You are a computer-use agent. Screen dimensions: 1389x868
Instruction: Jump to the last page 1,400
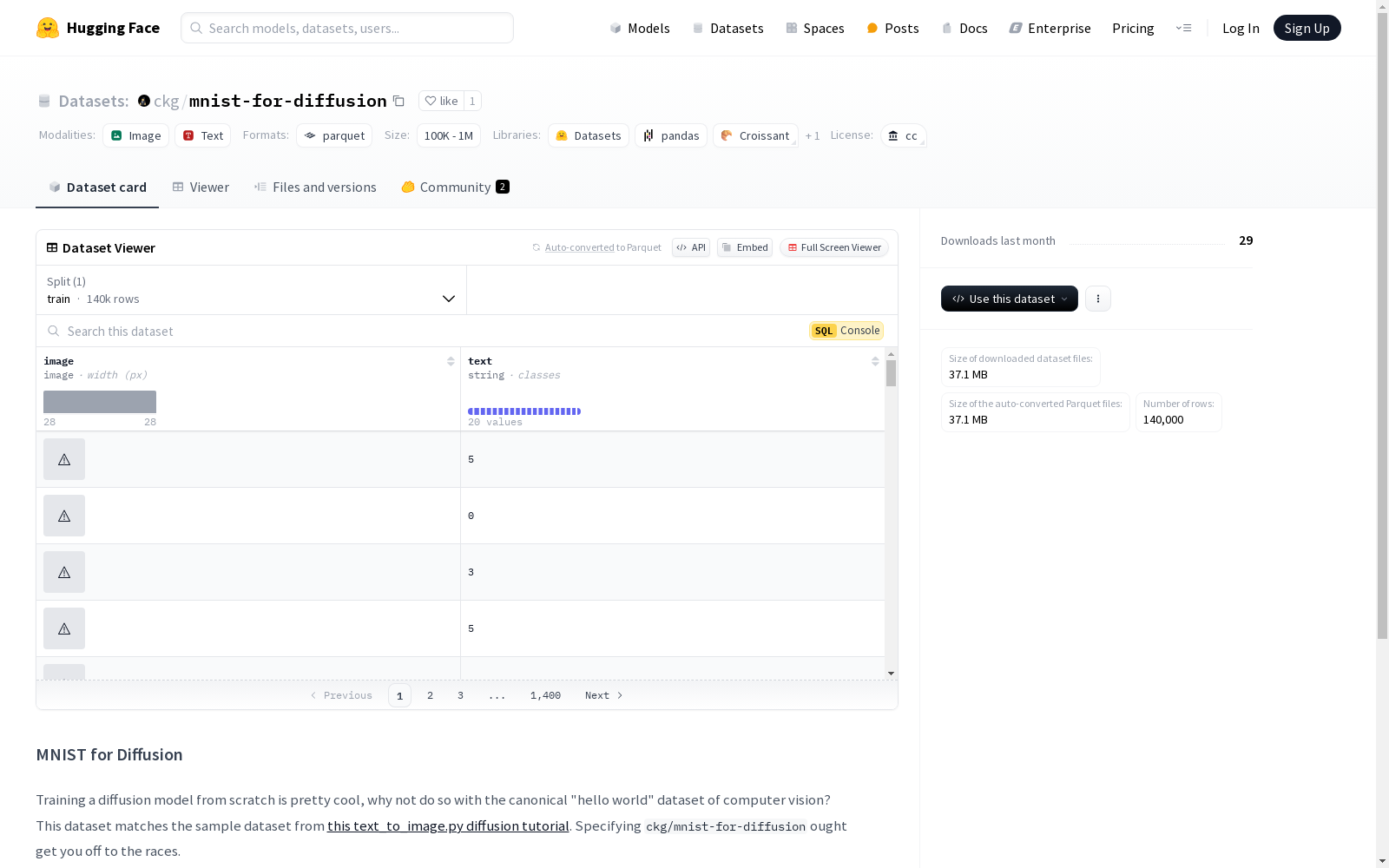545,695
